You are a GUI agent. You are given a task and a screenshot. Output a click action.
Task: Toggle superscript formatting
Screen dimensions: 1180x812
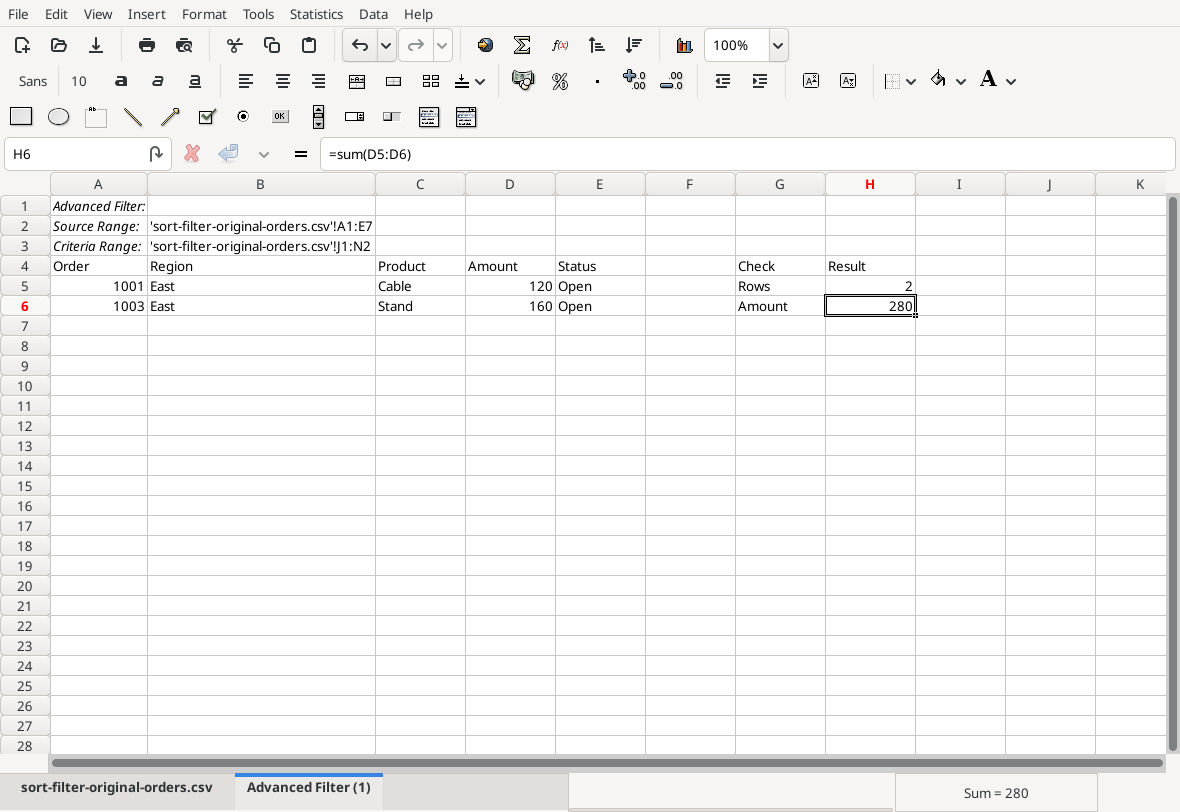810,81
